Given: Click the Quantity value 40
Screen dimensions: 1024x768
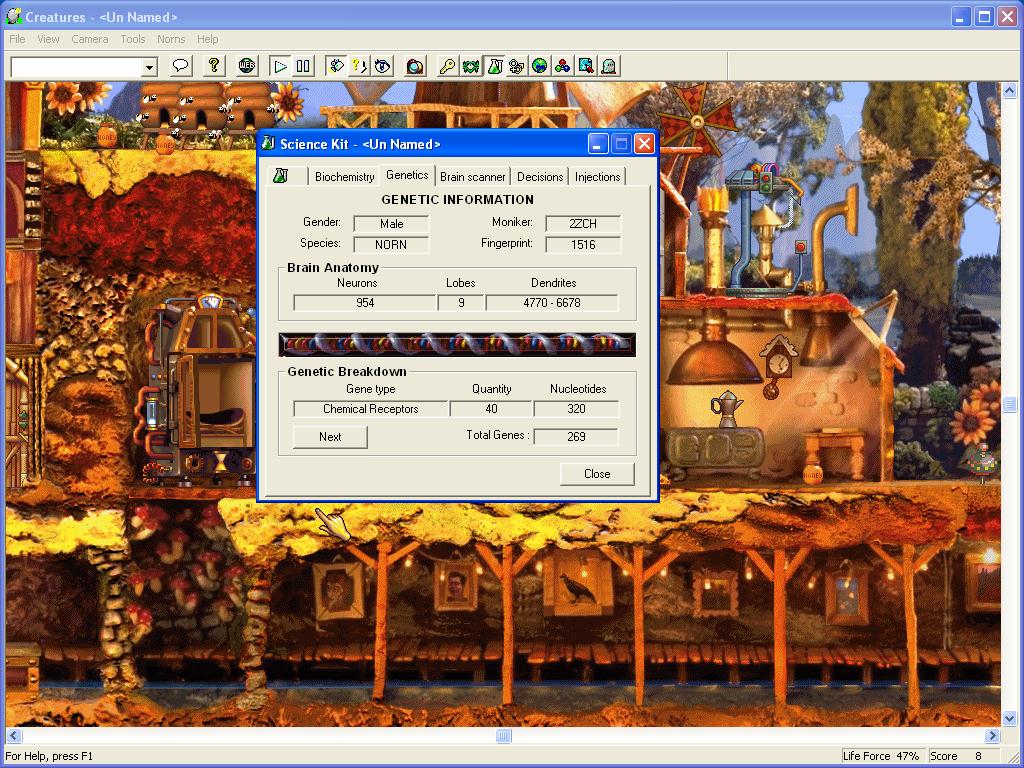Looking at the screenshot, I should tap(491, 409).
